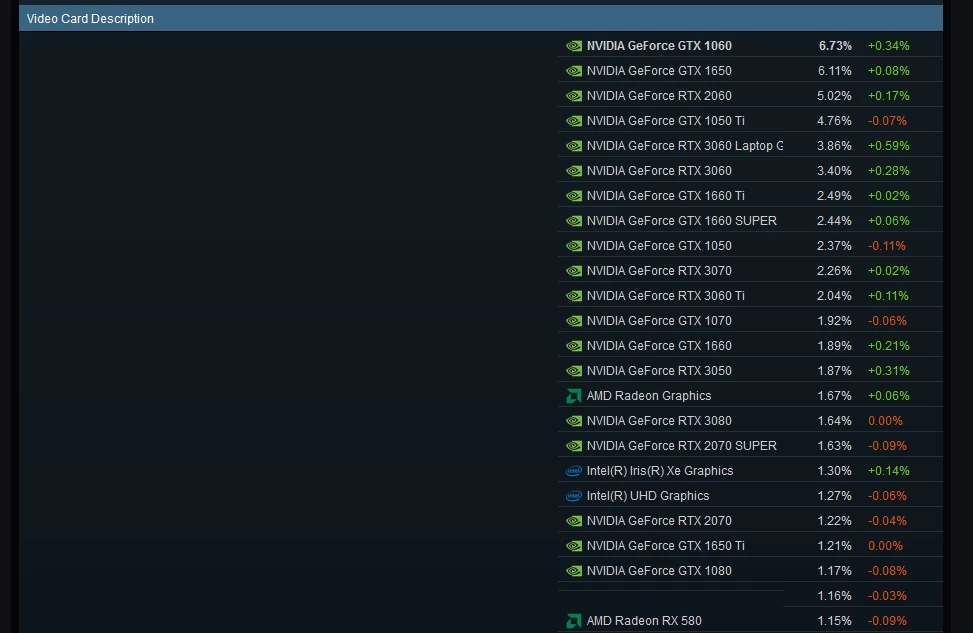Select "NVIDIA GeForce GTX 1080" text
Screen dimensions: 973x633
tap(659, 571)
